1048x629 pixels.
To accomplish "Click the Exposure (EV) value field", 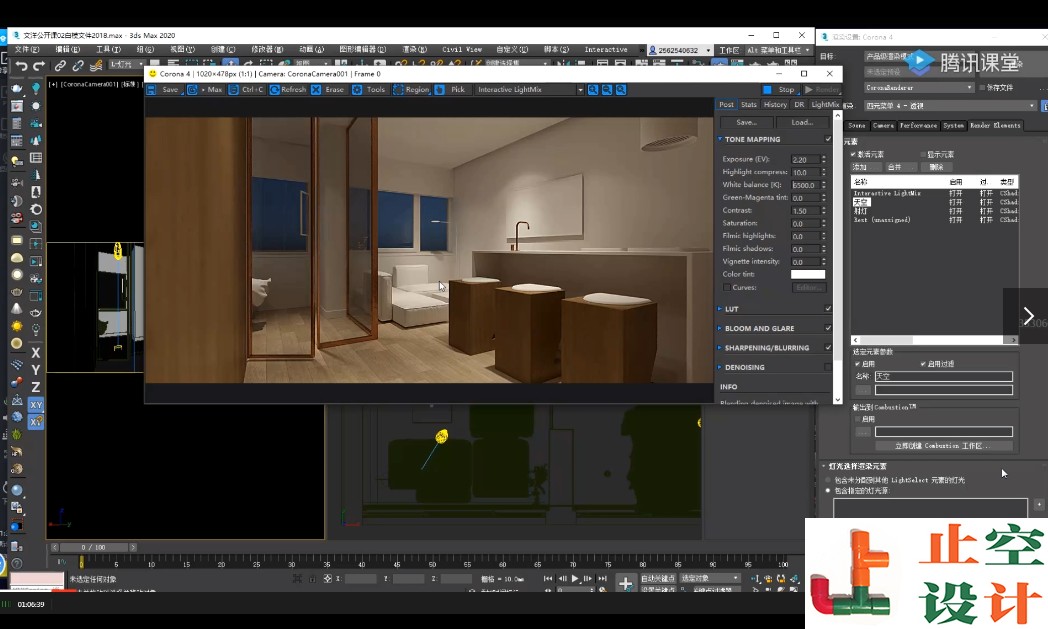I will [x=805, y=159].
